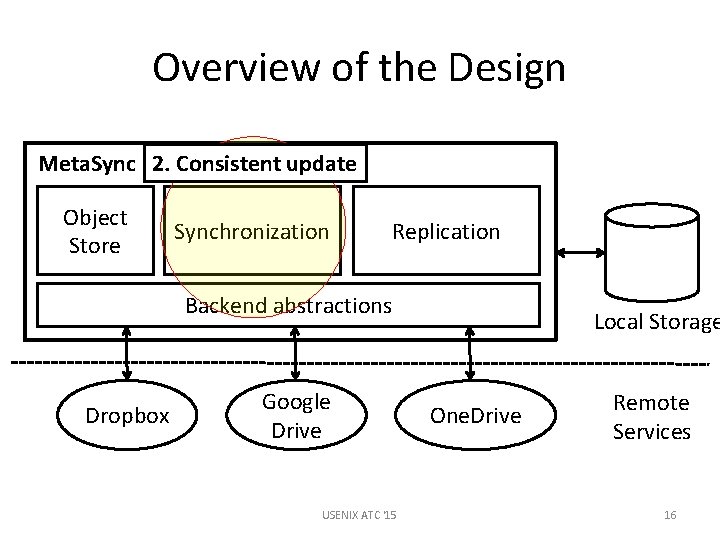
Task: Select the Local Storage label
Action: click(x=657, y=322)
